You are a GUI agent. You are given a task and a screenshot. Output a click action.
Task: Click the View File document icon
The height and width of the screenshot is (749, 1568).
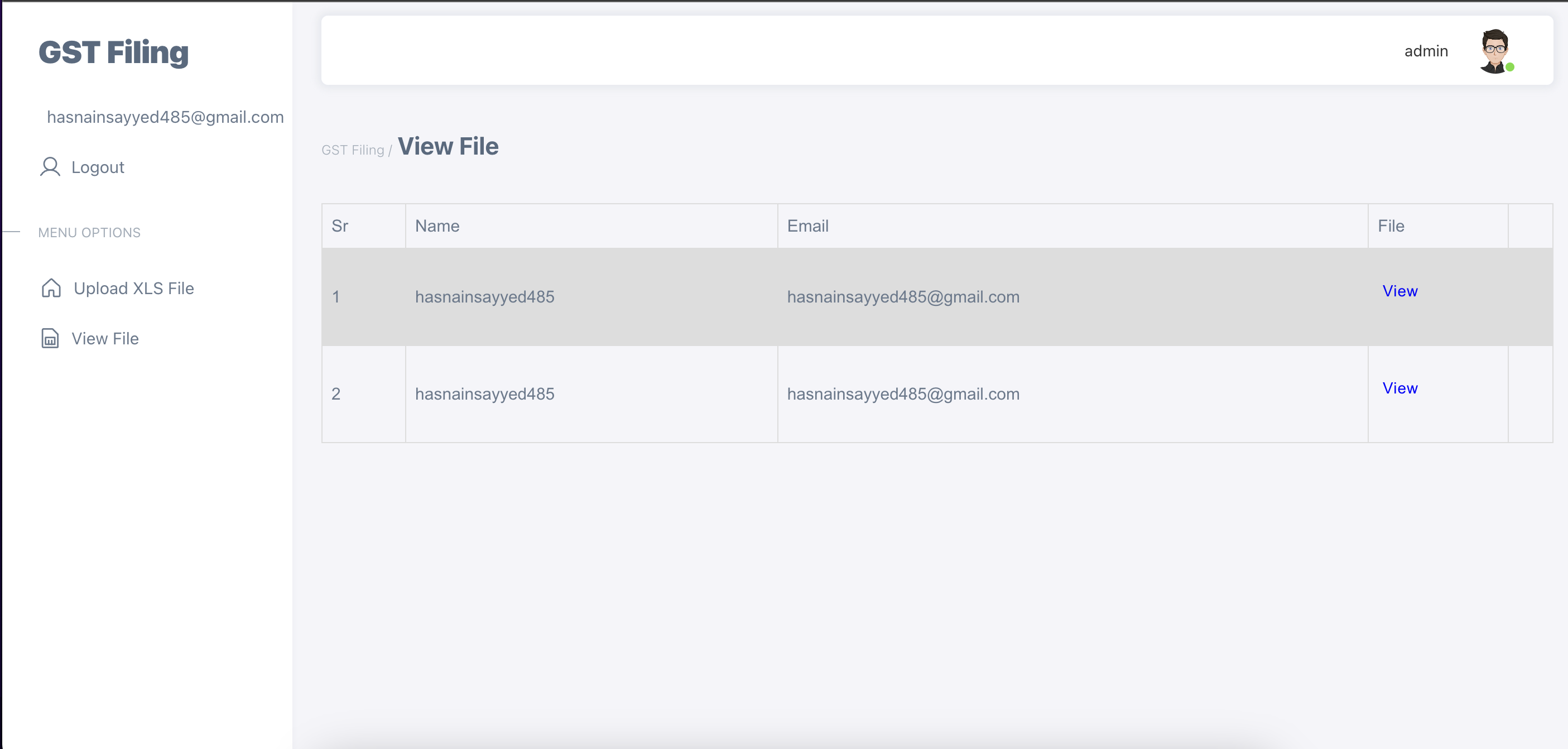[x=50, y=339]
